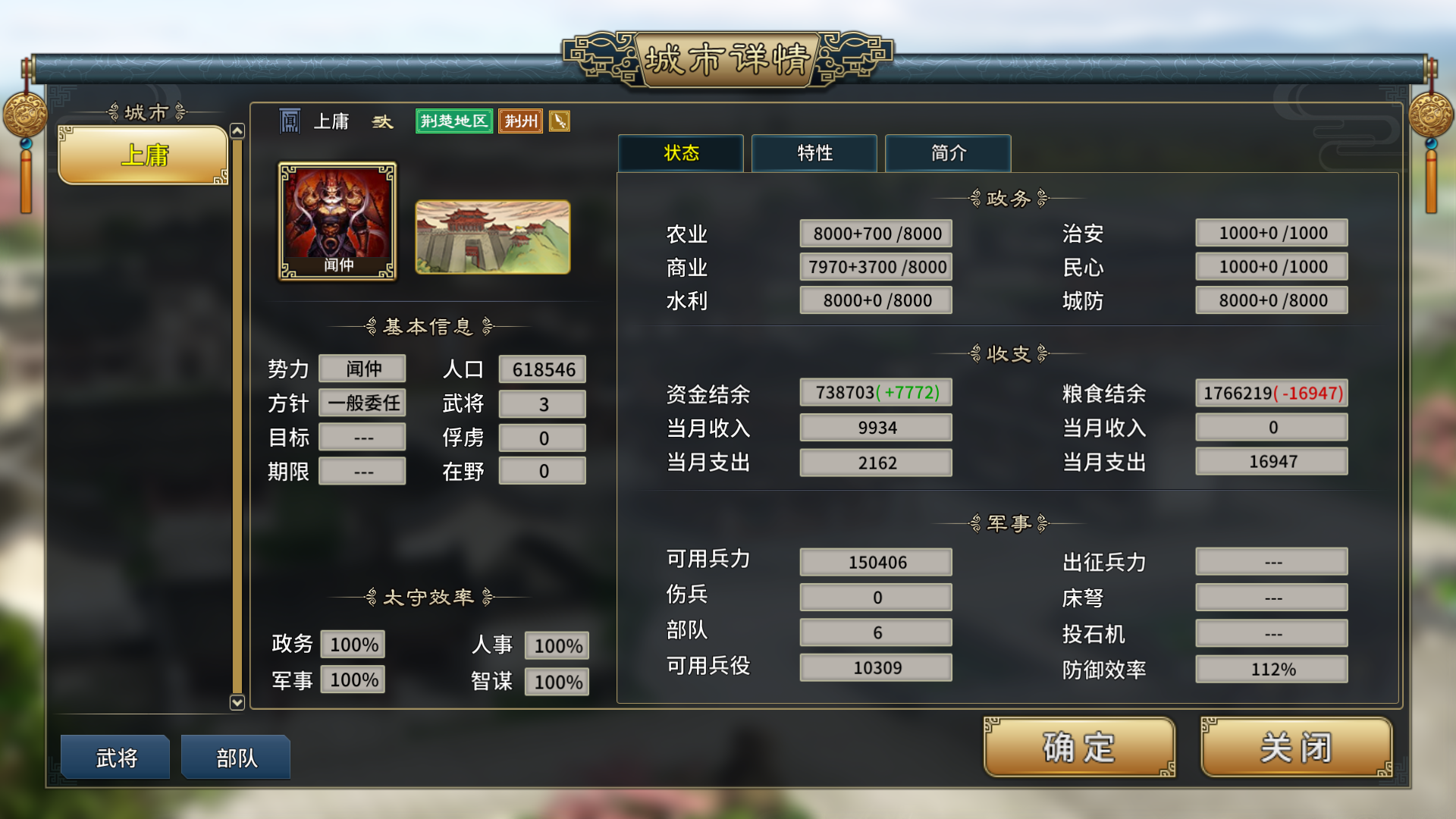This screenshot has height=819, width=1456.
Task: Select 上庸 in the city list
Action: click(x=143, y=155)
